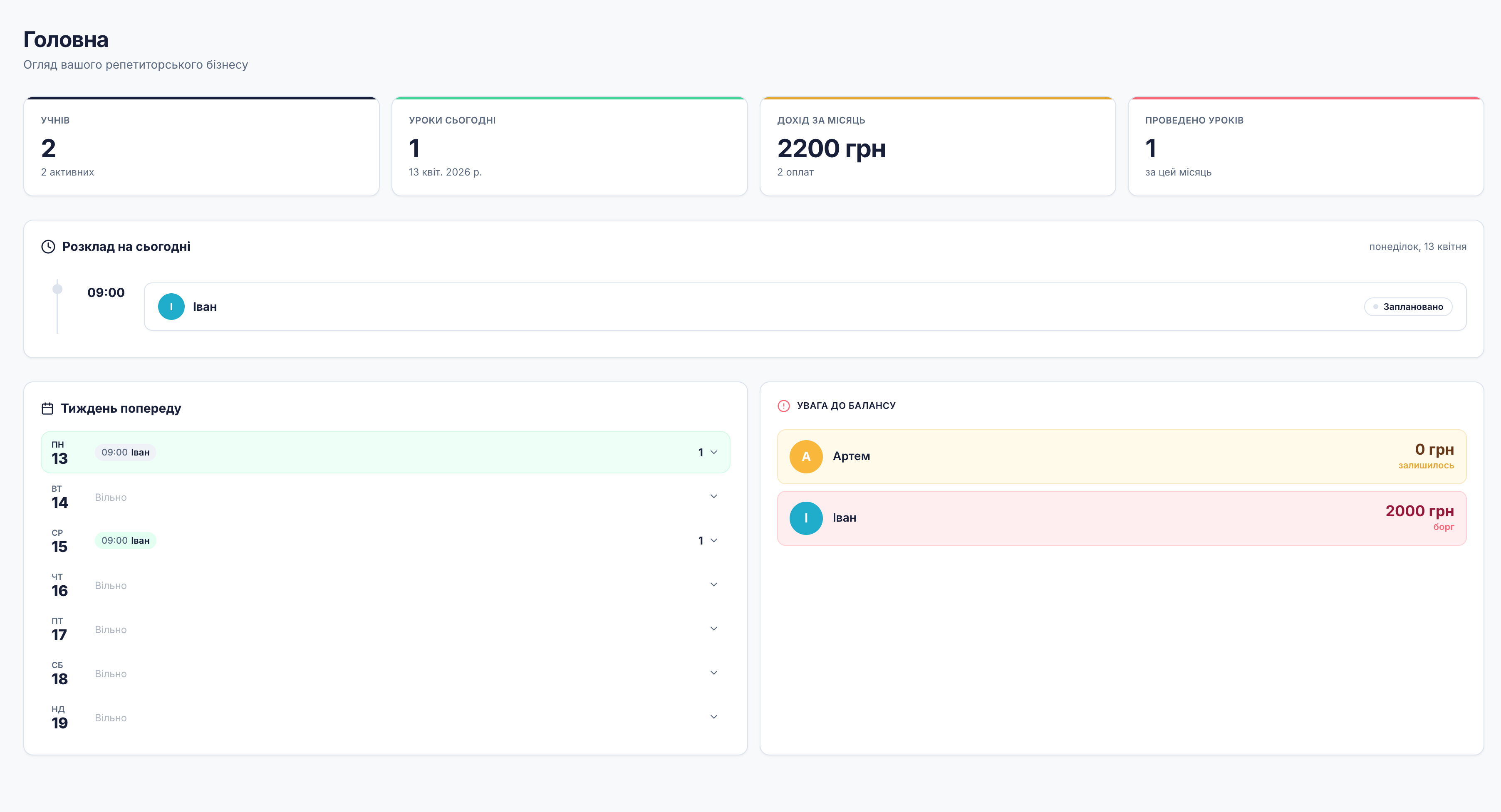Click Іван's blue avatar in balance list
1501x812 pixels.
tap(806, 518)
